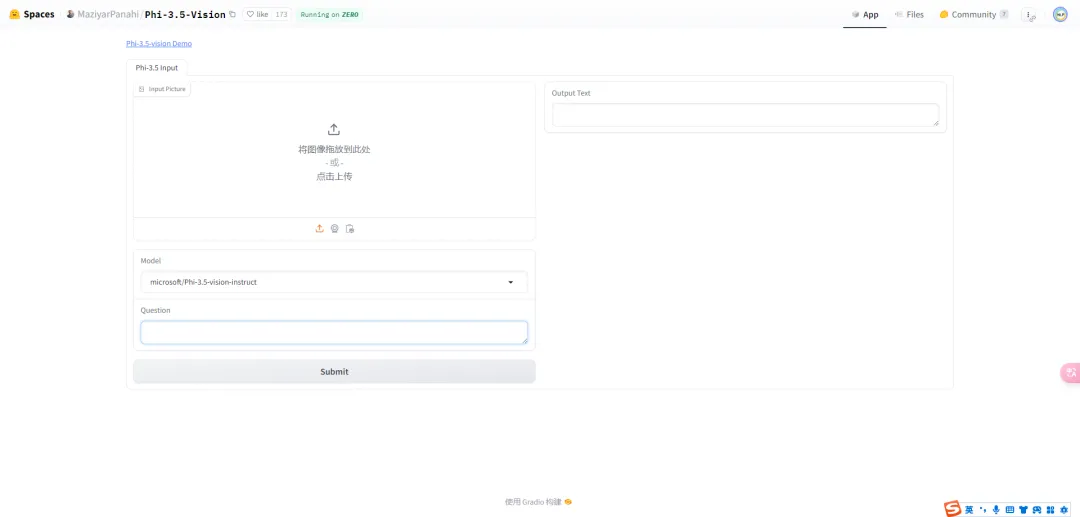This screenshot has width=1080, height=517.
Task: Open the IME game controller icon
Action: (1037, 509)
